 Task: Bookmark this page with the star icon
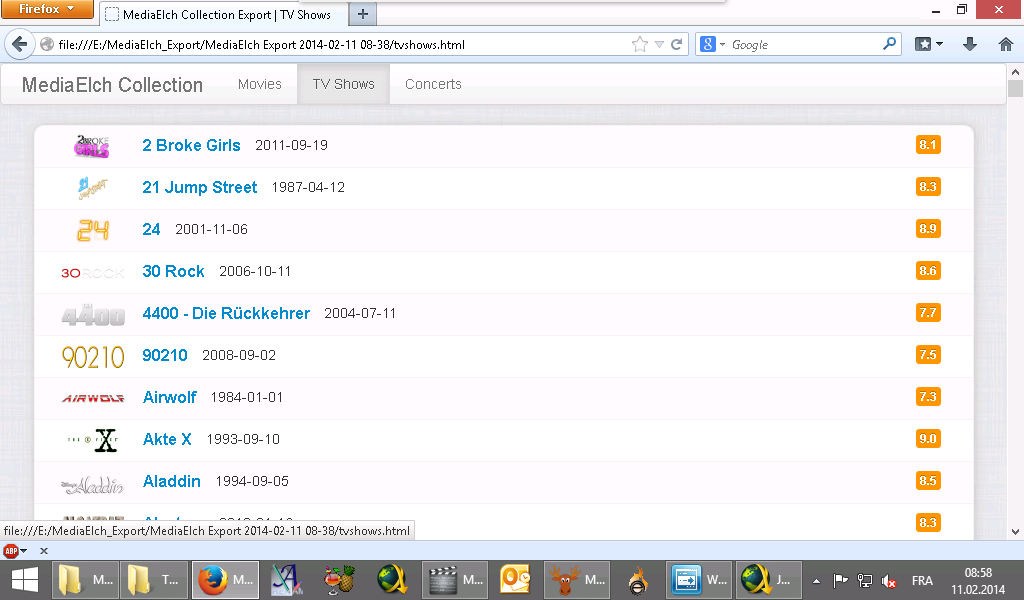coord(639,44)
